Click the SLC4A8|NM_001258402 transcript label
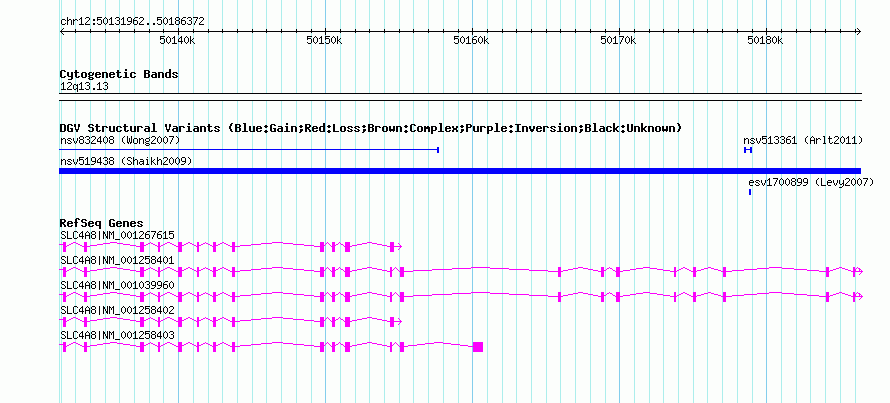The height and width of the screenshot is (403, 890). pyautogui.click(x=117, y=310)
